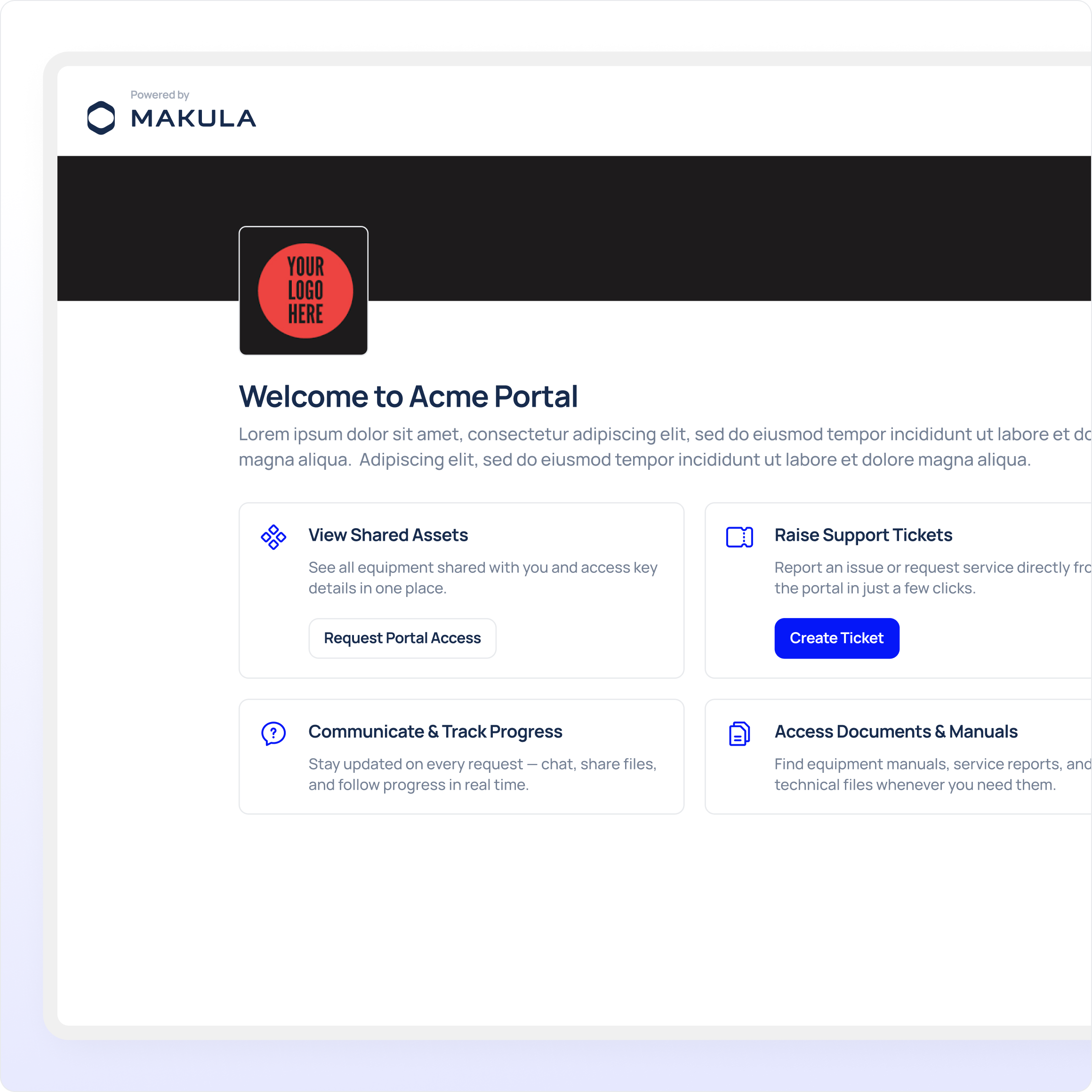The height and width of the screenshot is (1092, 1092).
Task: Click the Makula hexagon logo icon
Action: 101,118
